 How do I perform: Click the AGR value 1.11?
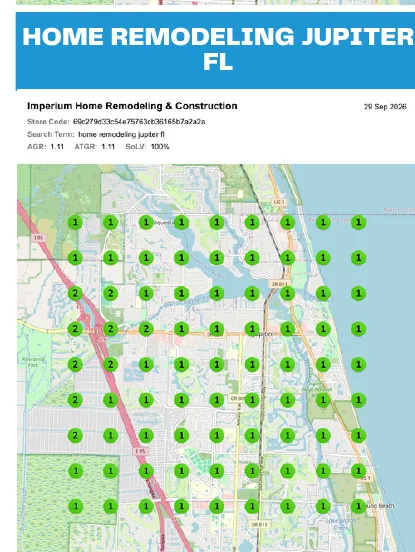57,146
